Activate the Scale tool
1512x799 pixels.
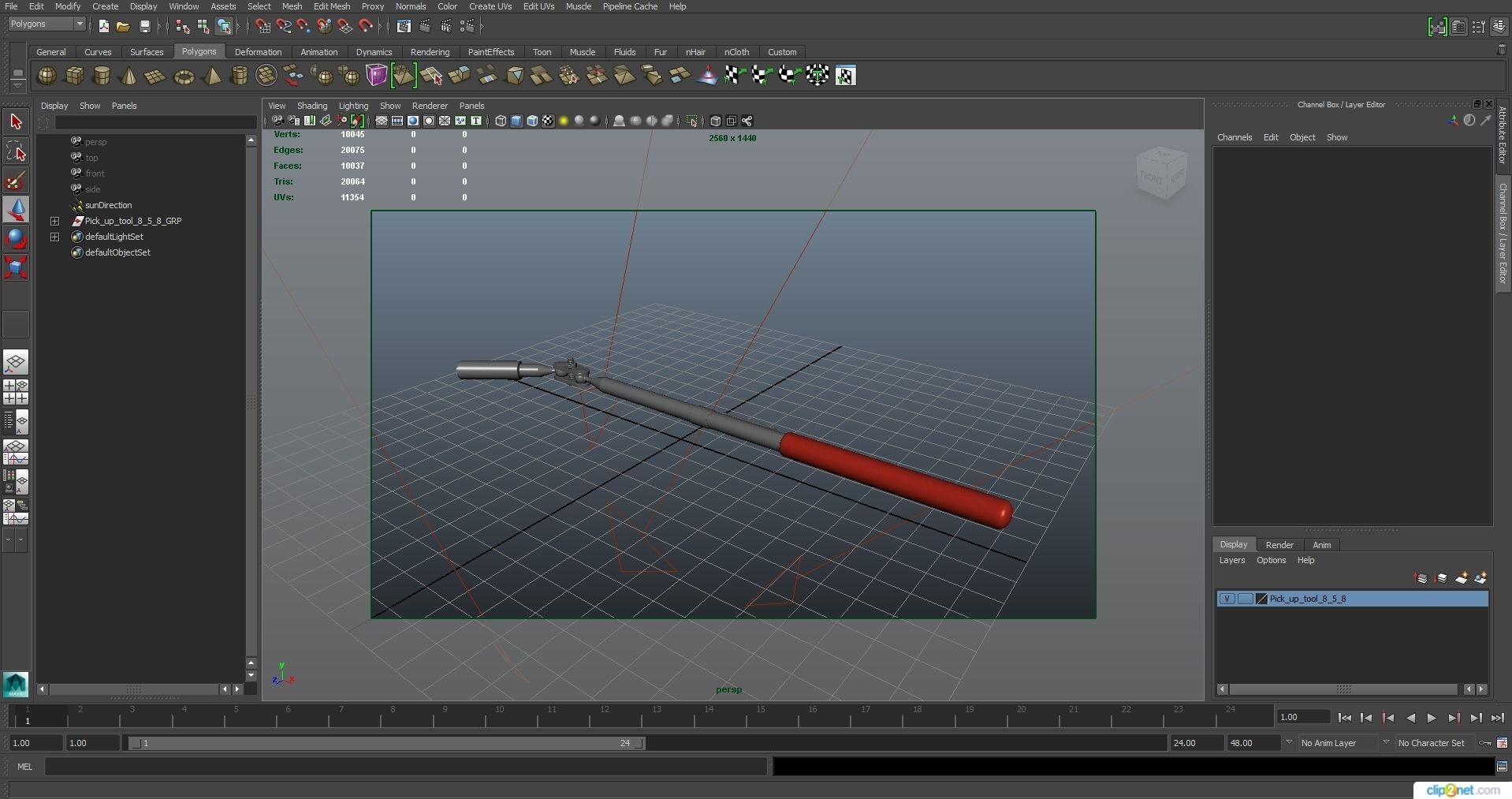pyautogui.click(x=16, y=267)
